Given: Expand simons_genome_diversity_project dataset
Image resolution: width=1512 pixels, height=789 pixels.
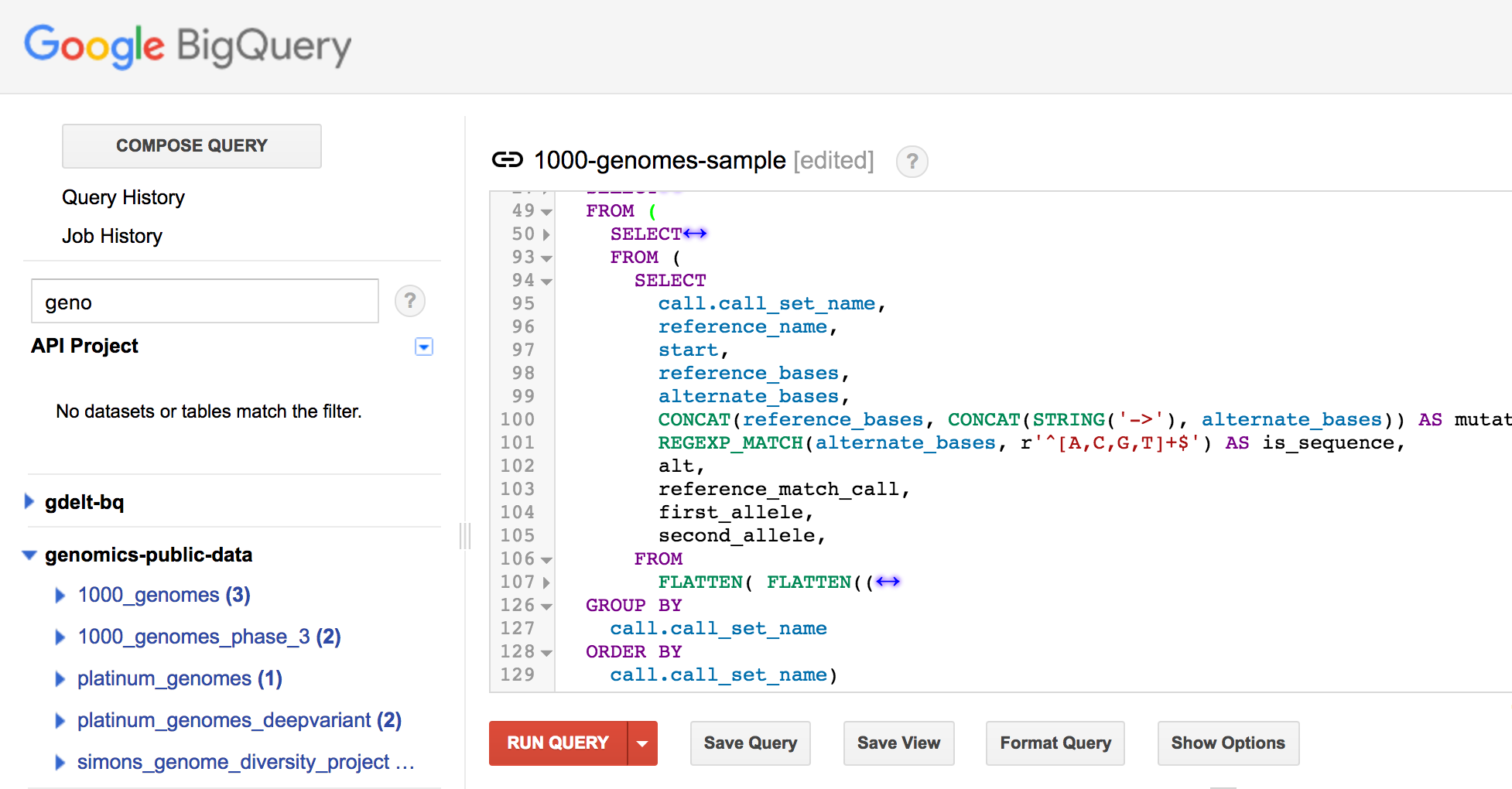Looking at the screenshot, I should coord(60,762).
